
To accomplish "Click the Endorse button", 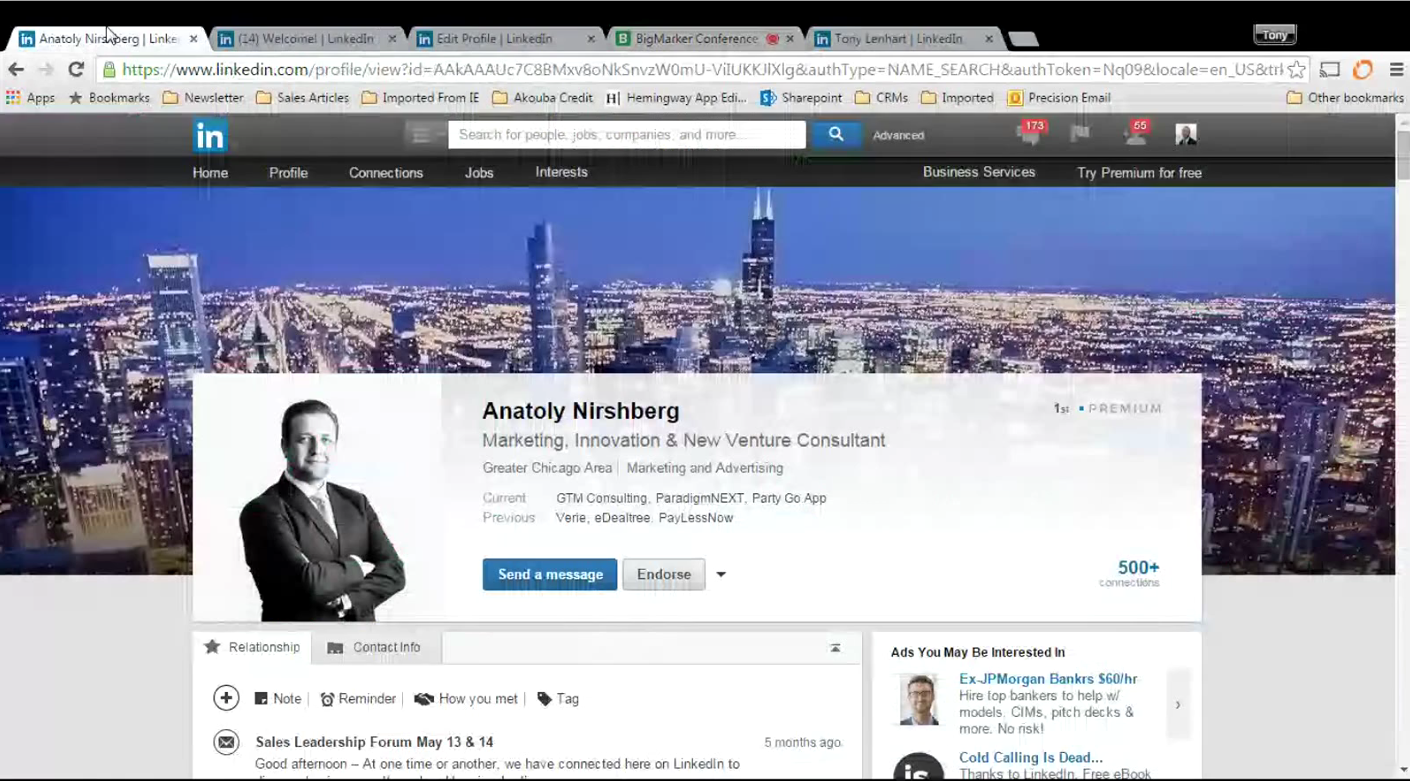I will click(x=664, y=574).
